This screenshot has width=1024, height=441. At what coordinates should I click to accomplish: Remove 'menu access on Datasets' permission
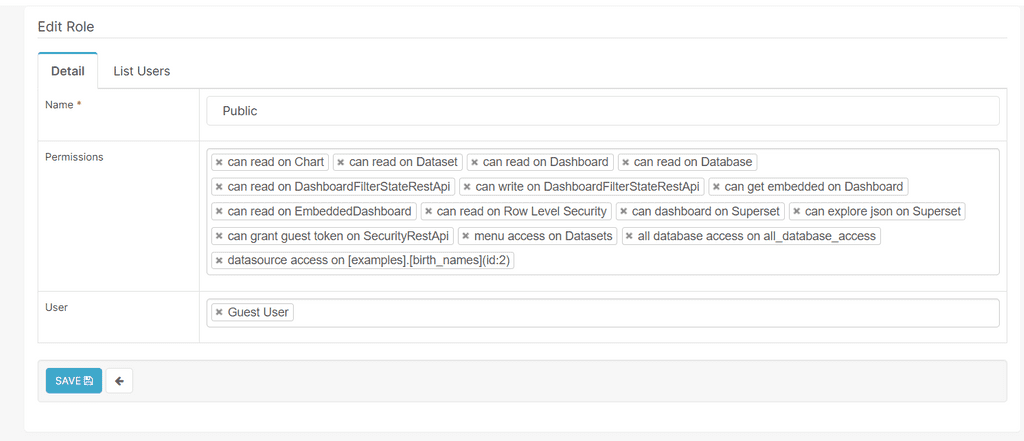pos(466,236)
